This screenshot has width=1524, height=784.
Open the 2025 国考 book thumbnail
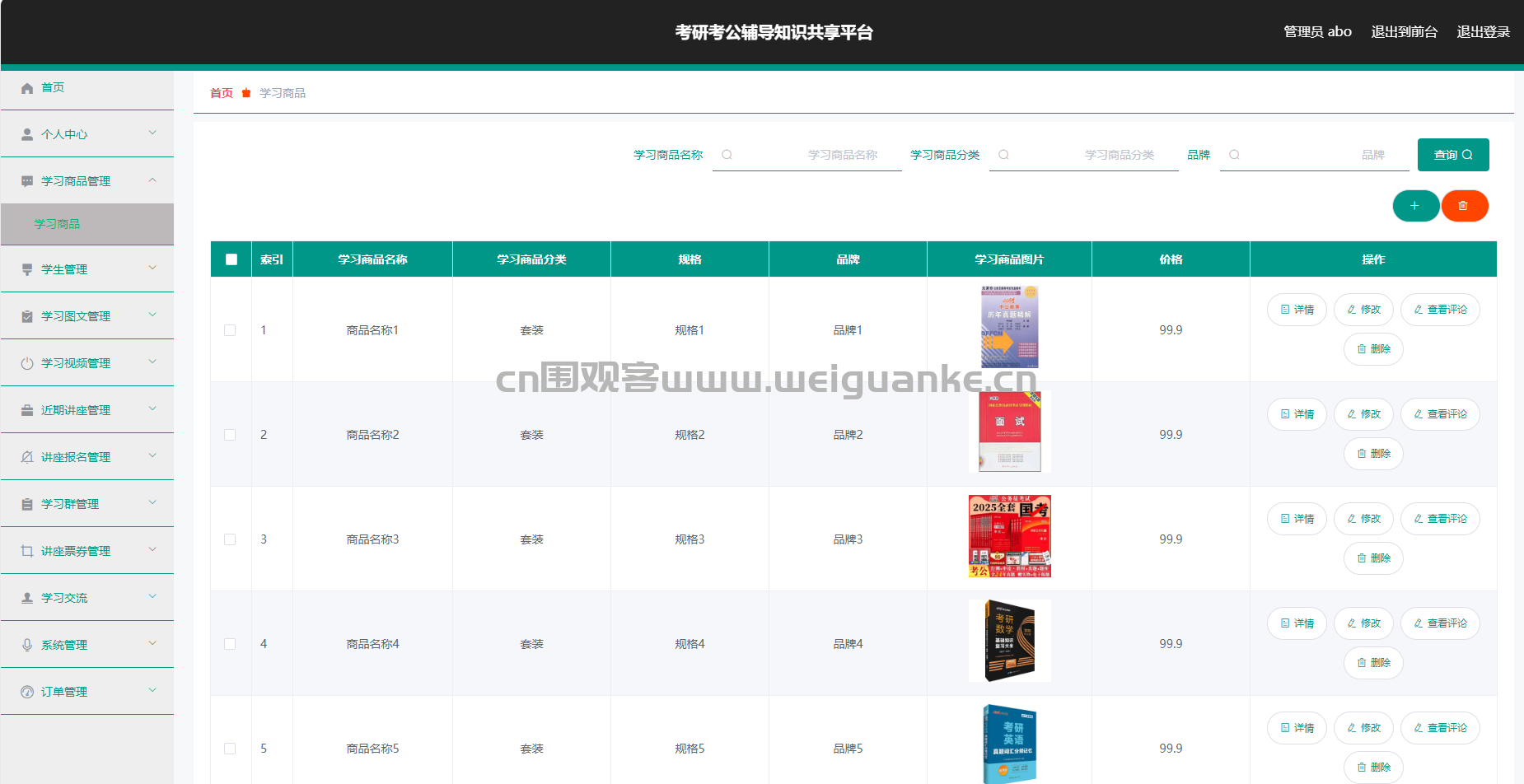pyautogui.click(x=1009, y=536)
